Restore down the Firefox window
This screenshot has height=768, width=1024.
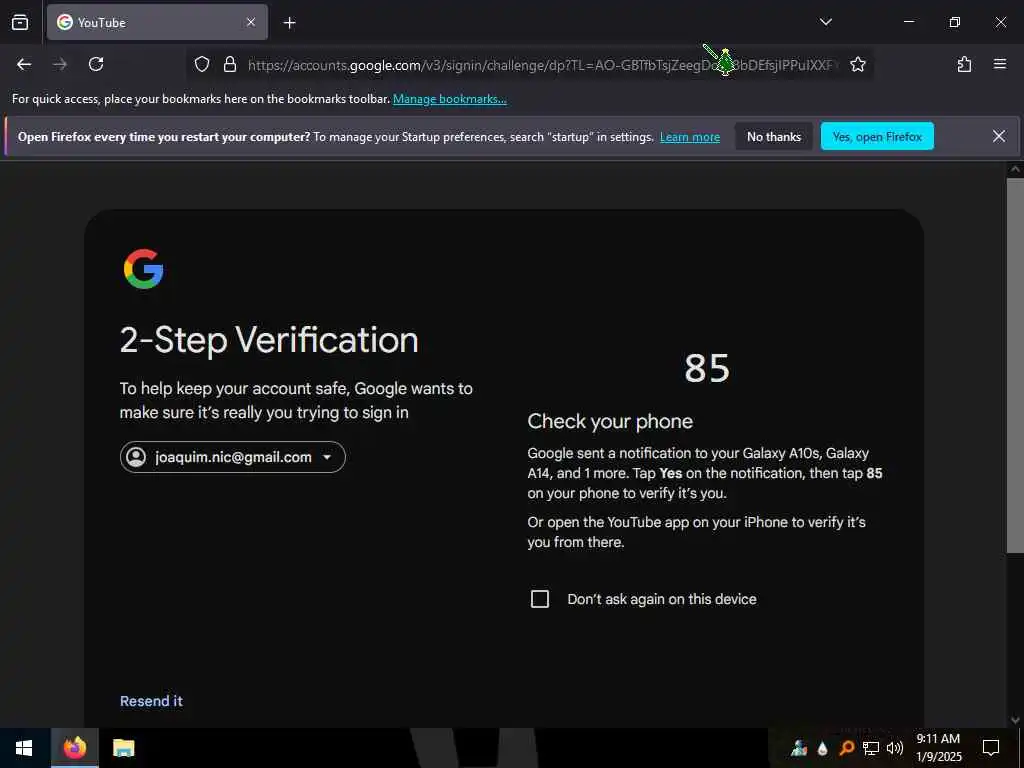click(x=955, y=22)
